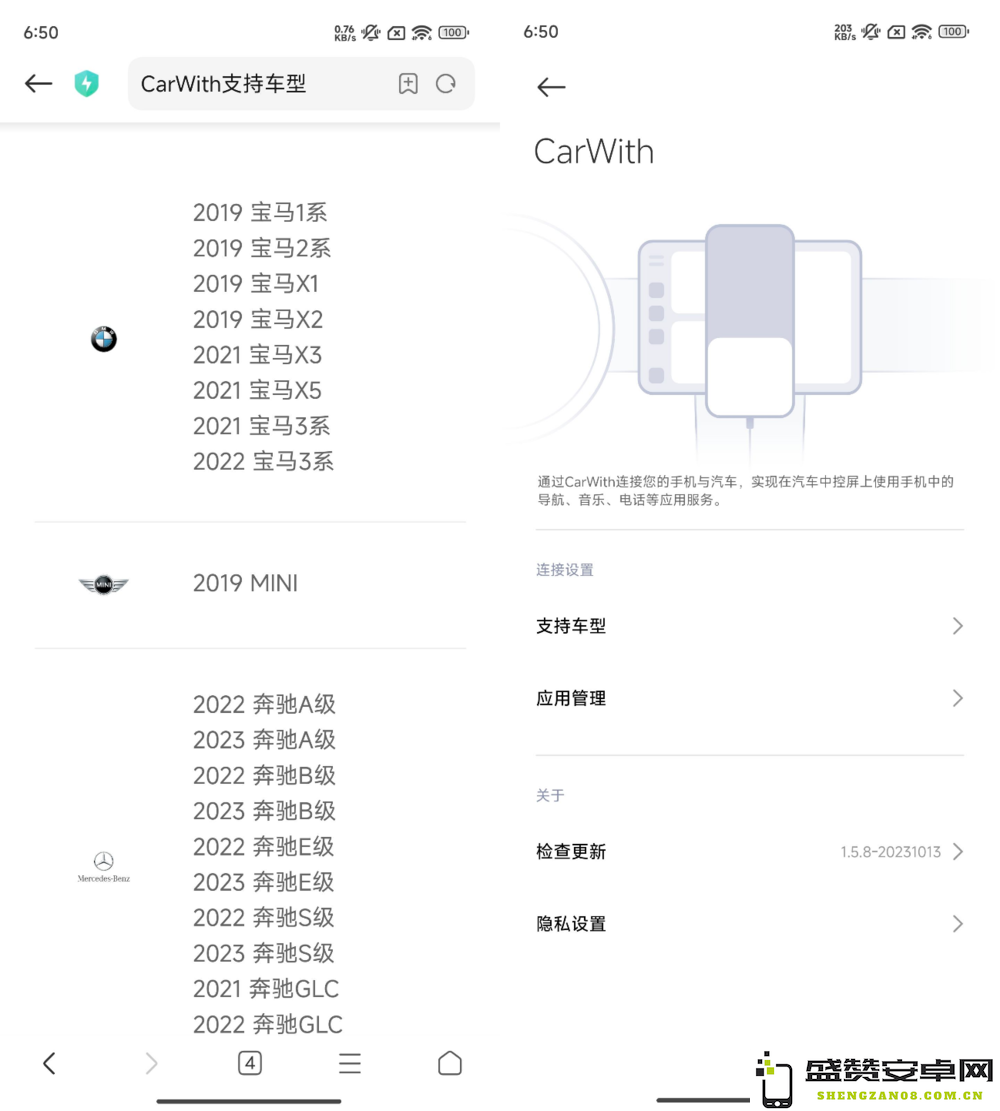Select 2023 奔驰S级 in the list

pos(264,953)
